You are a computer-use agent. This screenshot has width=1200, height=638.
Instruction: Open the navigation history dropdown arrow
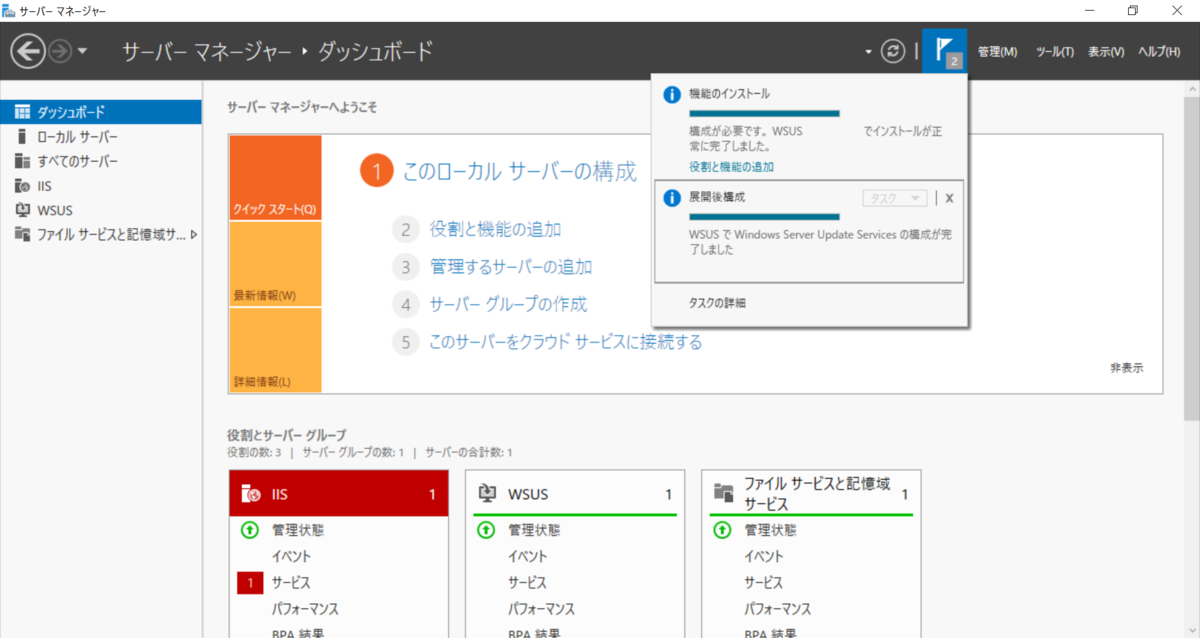[x=82, y=51]
